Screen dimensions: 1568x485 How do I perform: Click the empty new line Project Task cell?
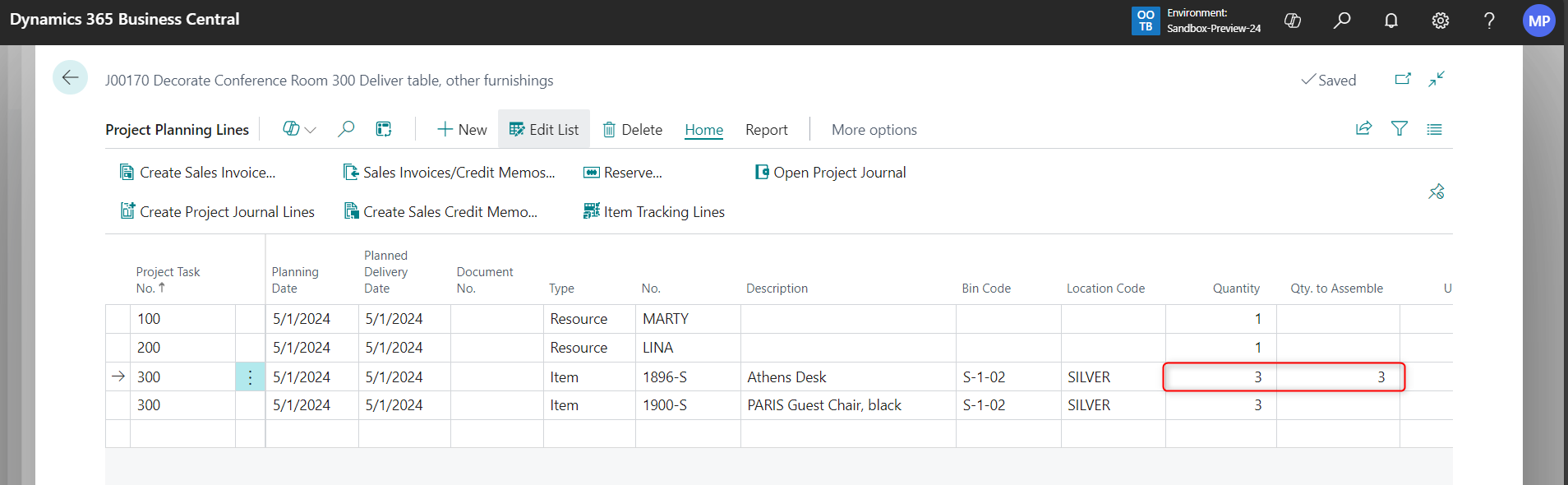pos(182,434)
